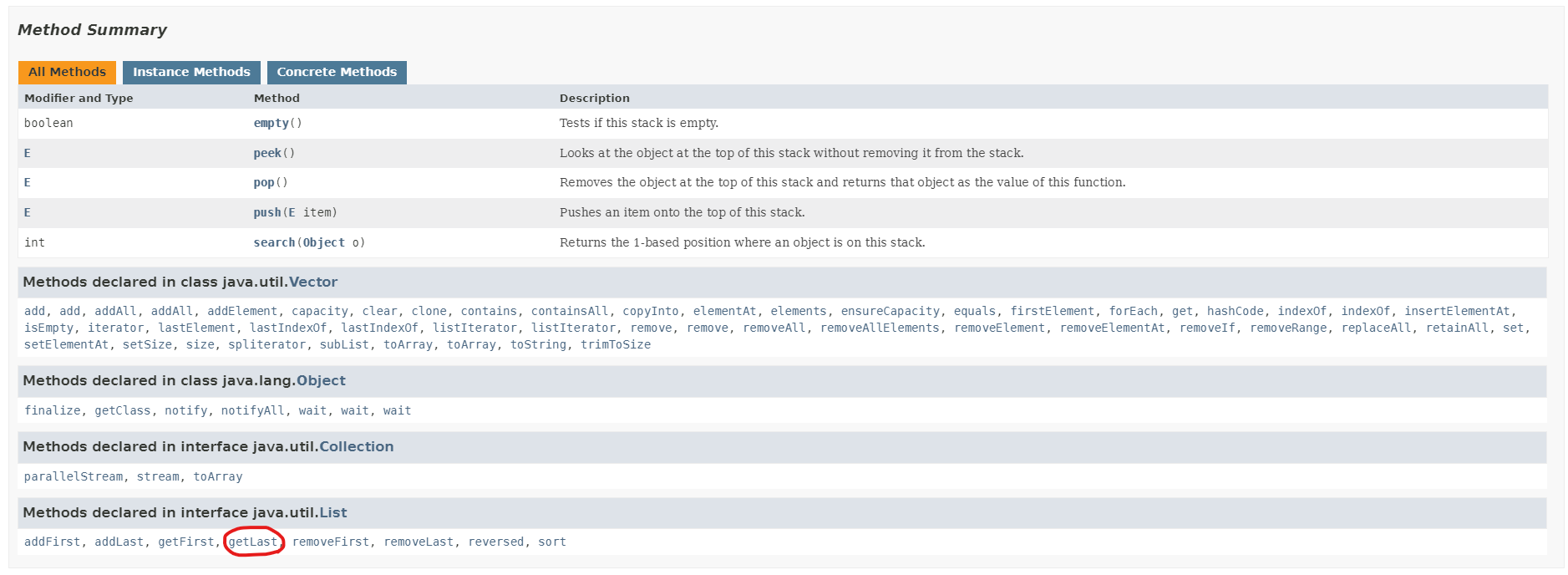Viewport: 1568px width, 575px height.
Task: Open the empty() method link
Action: click(x=271, y=123)
